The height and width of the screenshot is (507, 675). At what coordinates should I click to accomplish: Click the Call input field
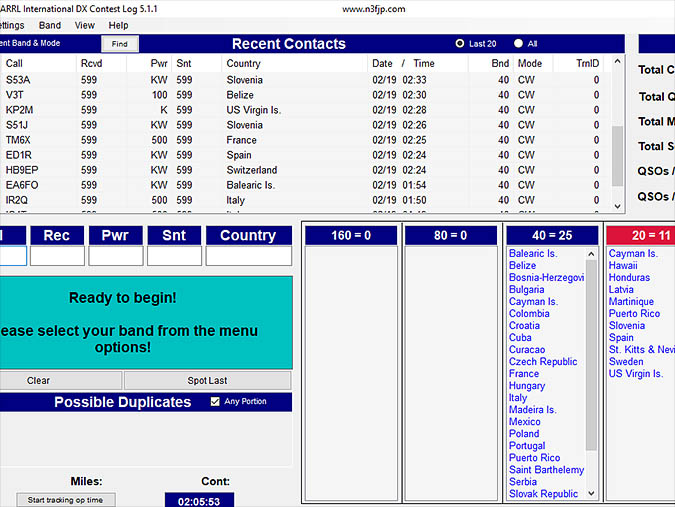13,256
